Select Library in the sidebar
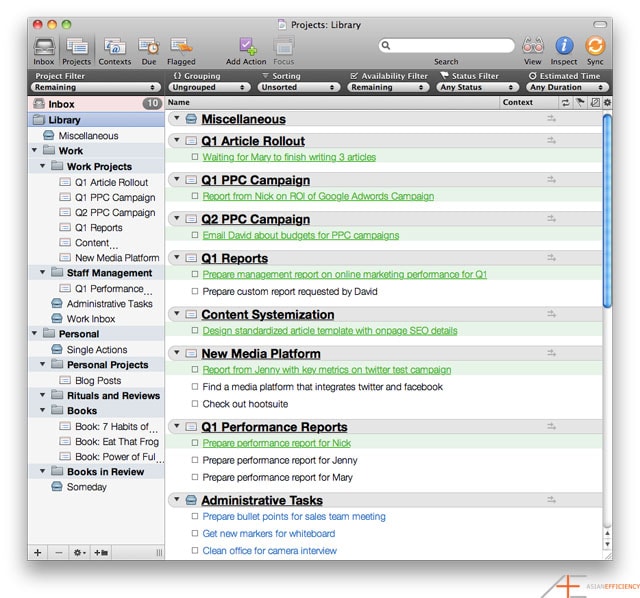 click(x=96, y=120)
